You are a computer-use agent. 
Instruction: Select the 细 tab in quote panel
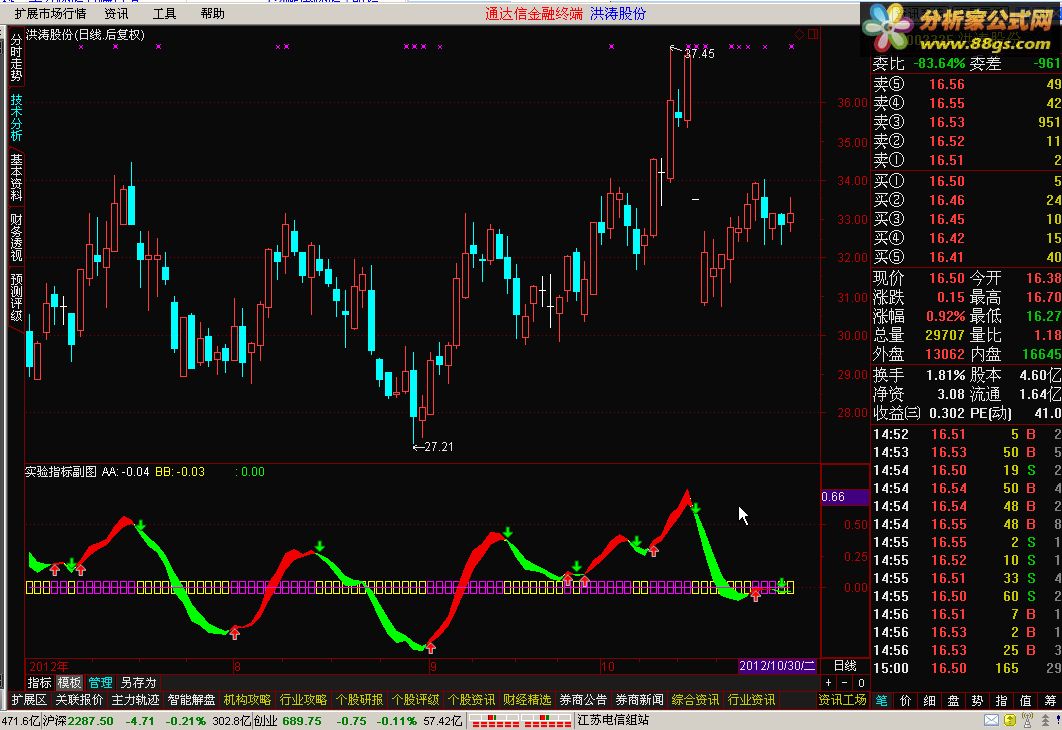[x=930, y=701]
